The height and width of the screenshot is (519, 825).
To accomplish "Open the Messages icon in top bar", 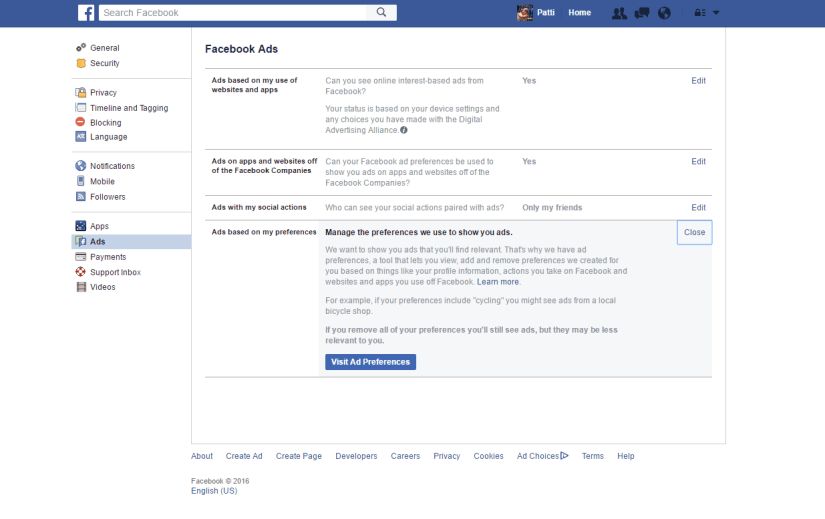I will [642, 13].
